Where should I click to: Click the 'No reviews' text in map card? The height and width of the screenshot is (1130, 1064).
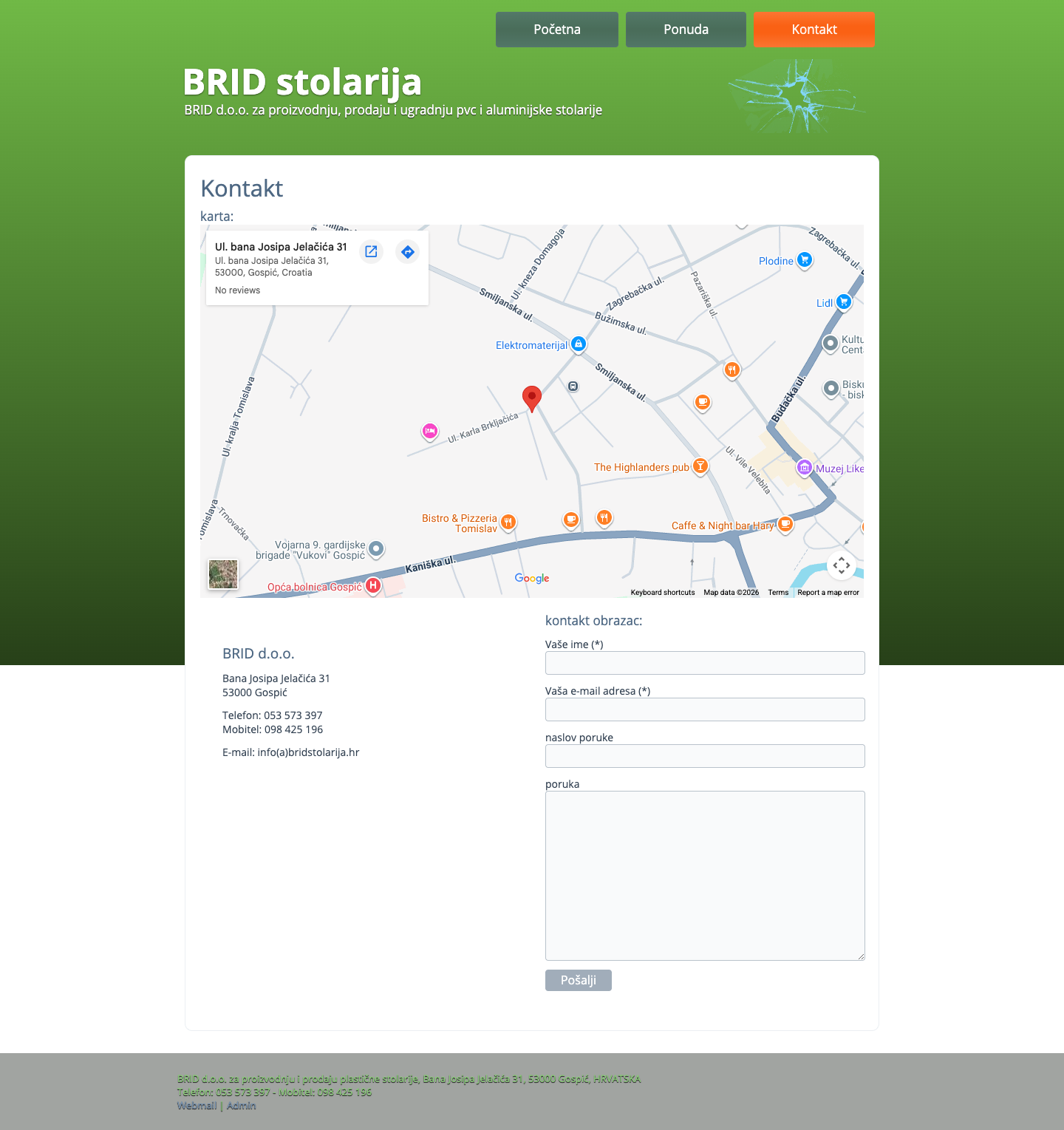[238, 290]
